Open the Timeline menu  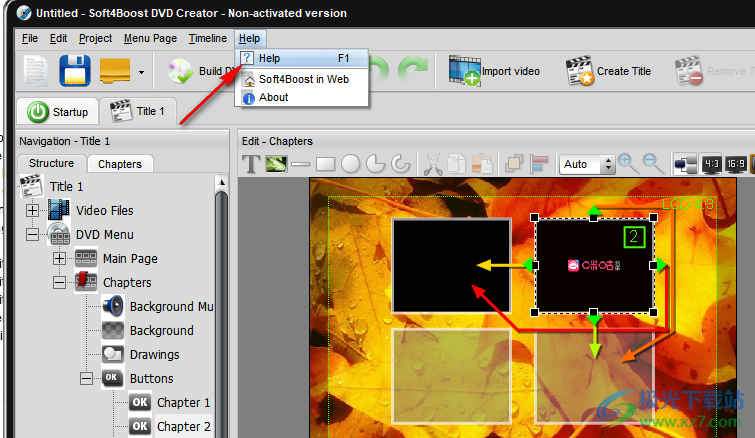point(208,39)
